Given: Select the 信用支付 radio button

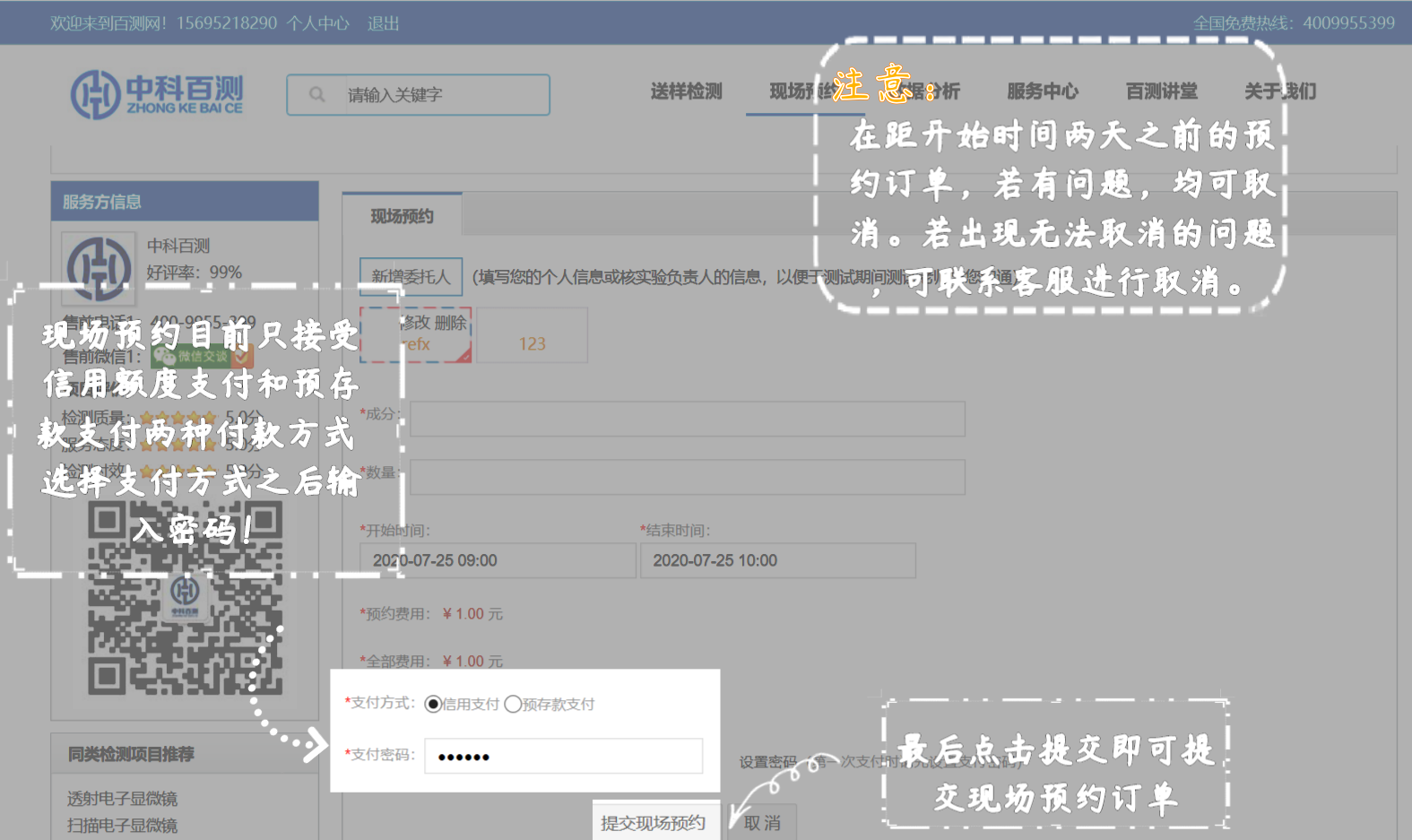Looking at the screenshot, I should pyautogui.click(x=433, y=705).
